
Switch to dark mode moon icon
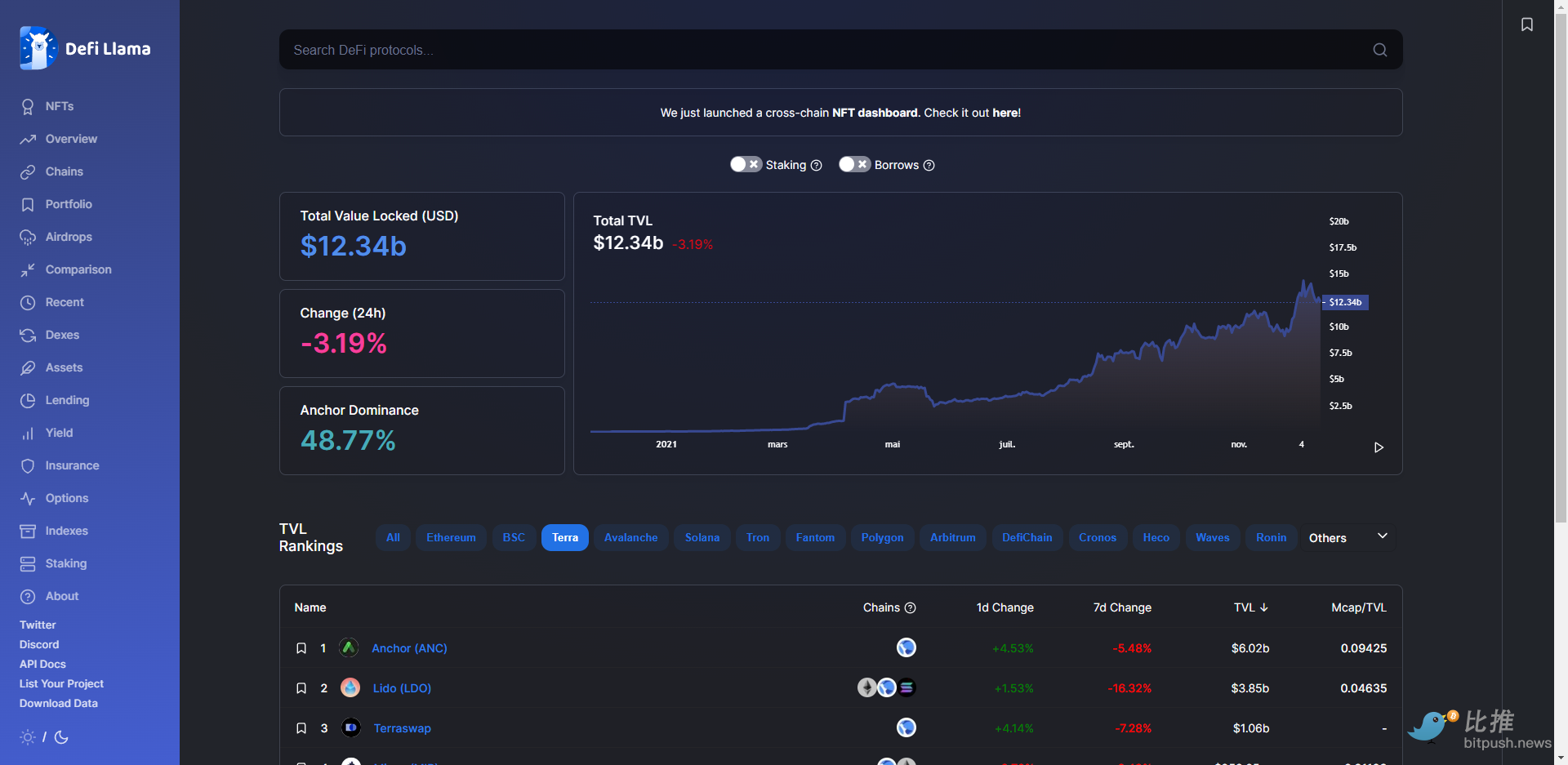[x=61, y=737]
